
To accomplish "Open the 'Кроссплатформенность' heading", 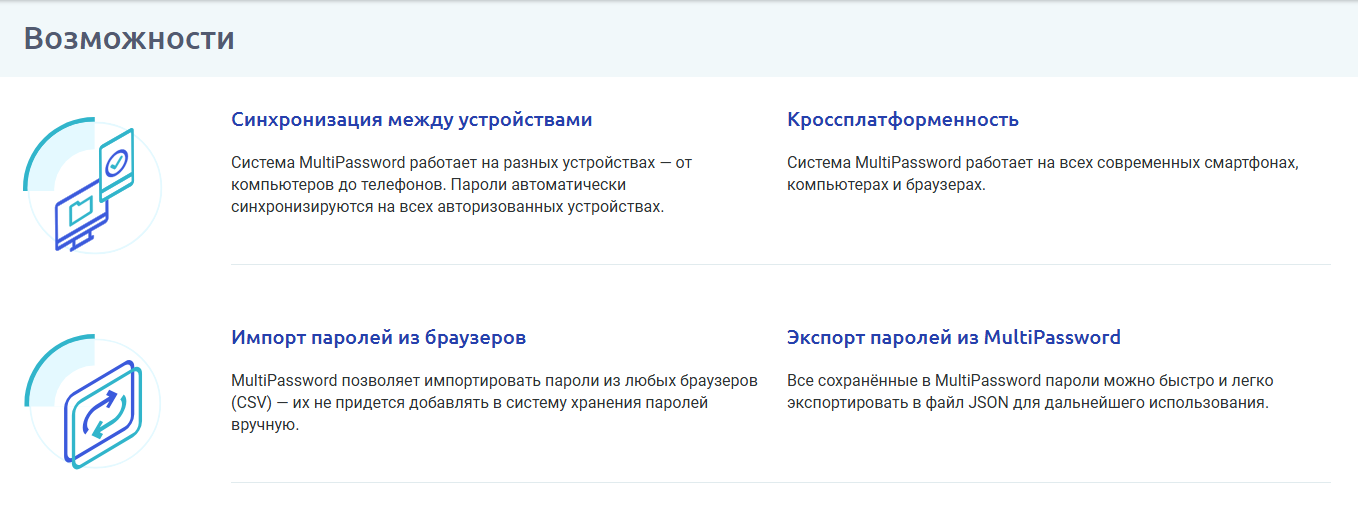I will coord(903,120).
